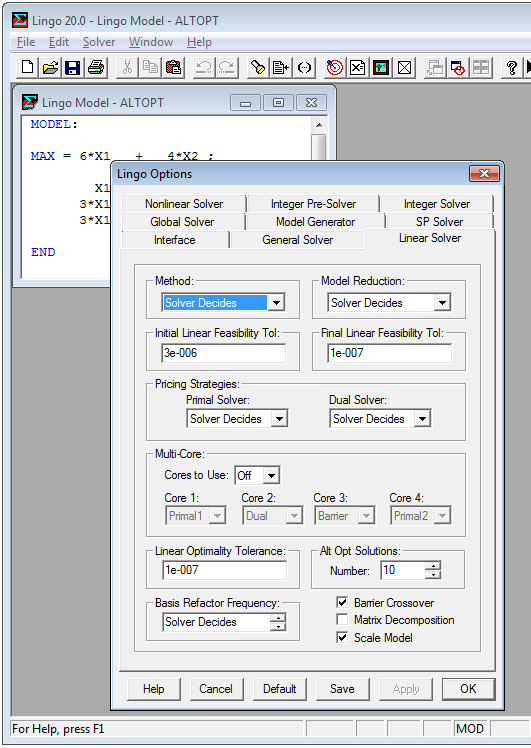Click the Save button in Lingo Options
531x748 pixels.
[x=342, y=689]
